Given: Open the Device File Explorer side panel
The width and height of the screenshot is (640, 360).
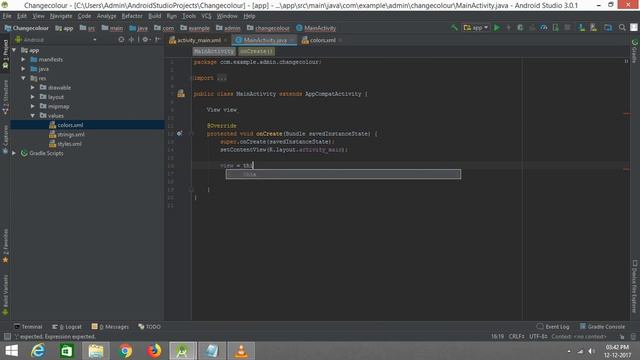Looking at the screenshot, I should click(x=635, y=287).
